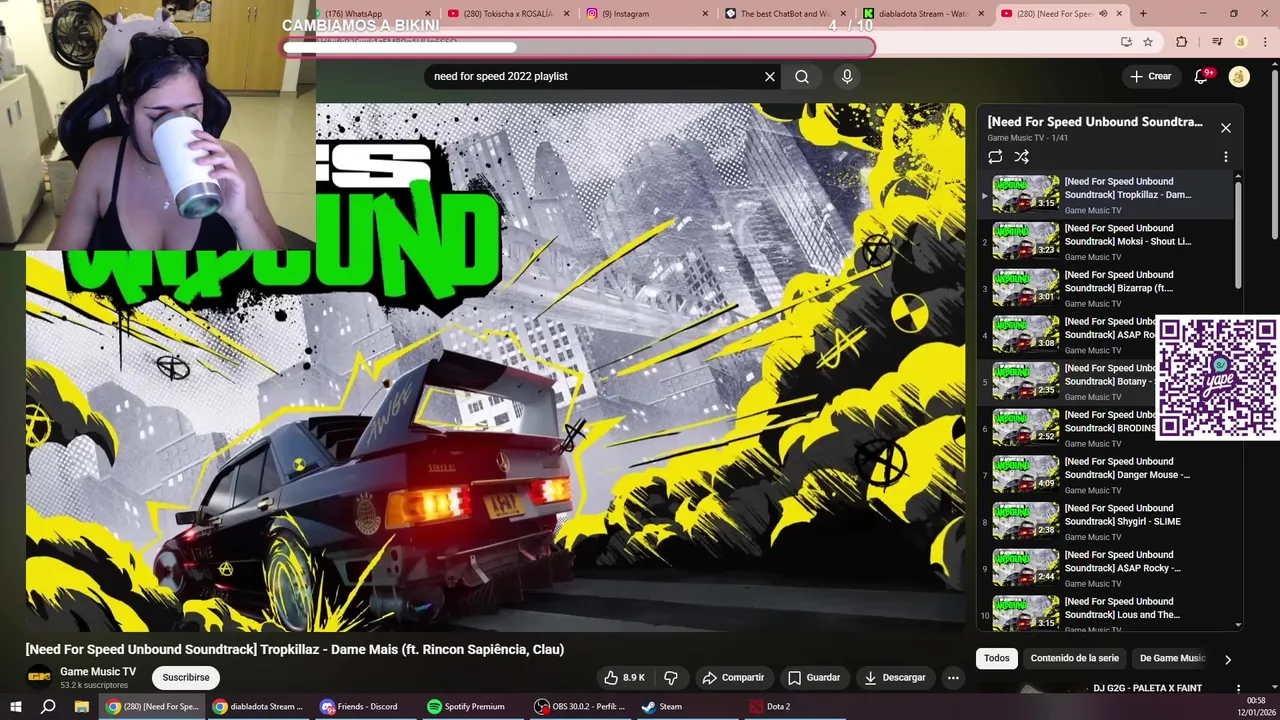The image size is (1280, 720).
Task: Subscribe with the Suscribirse button
Action: pyautogui.click(x=186, y=677)
